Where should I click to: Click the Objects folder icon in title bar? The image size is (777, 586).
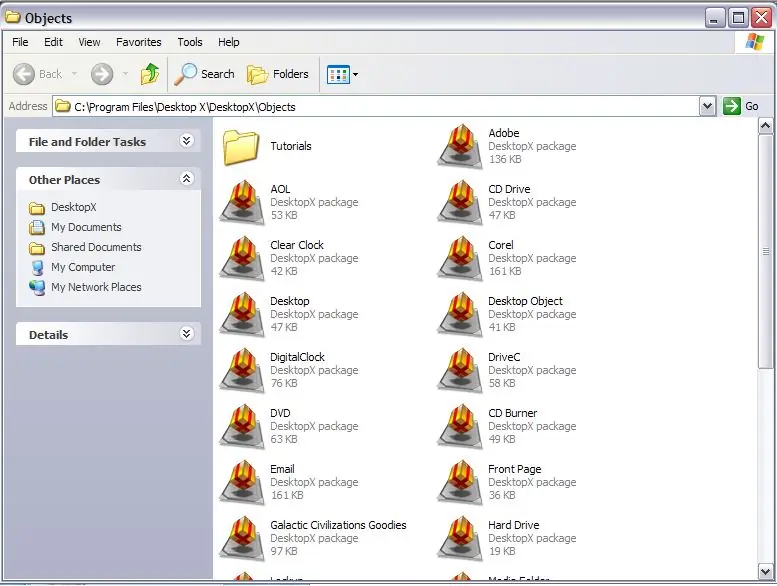click(x=12, y=17)
